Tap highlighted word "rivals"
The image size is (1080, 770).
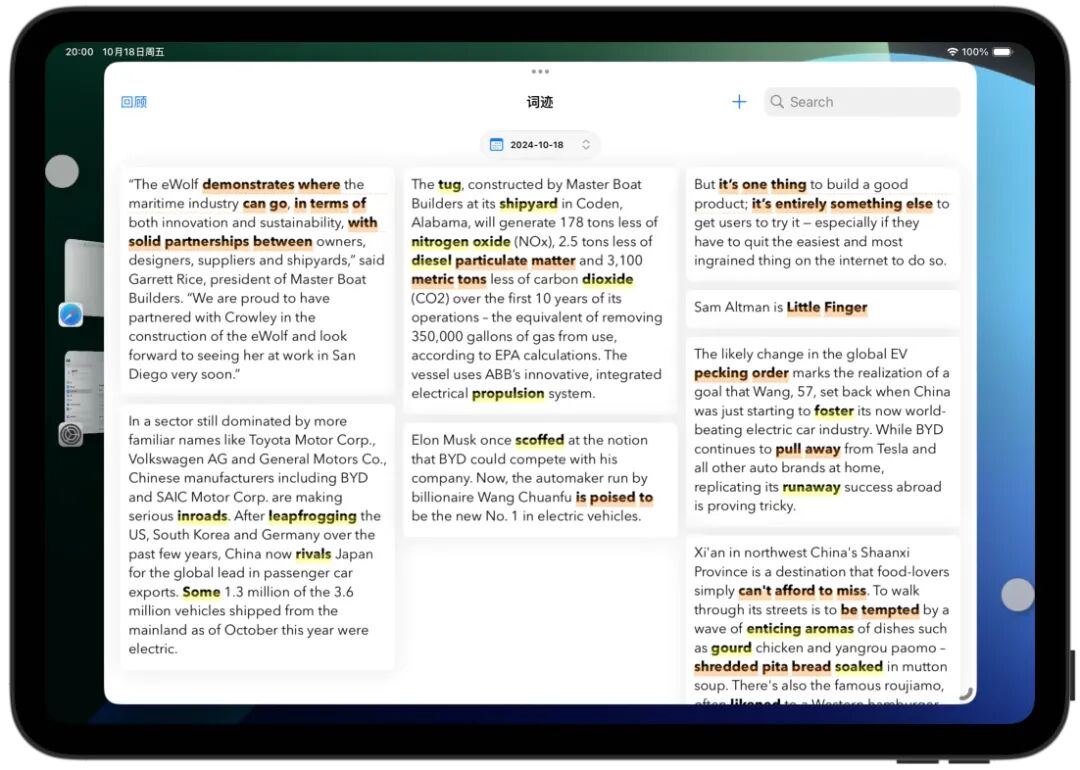pos(313,554)
